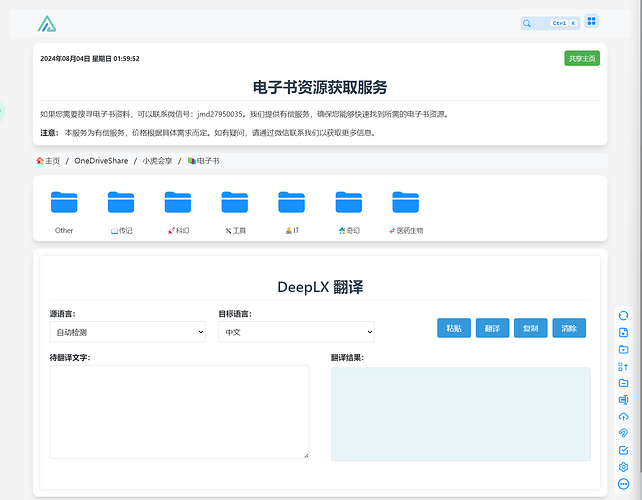The height and width of the screenshot is (500, 642).
Task: Click the 翻译结果 output box
Action: pos(461,414)
